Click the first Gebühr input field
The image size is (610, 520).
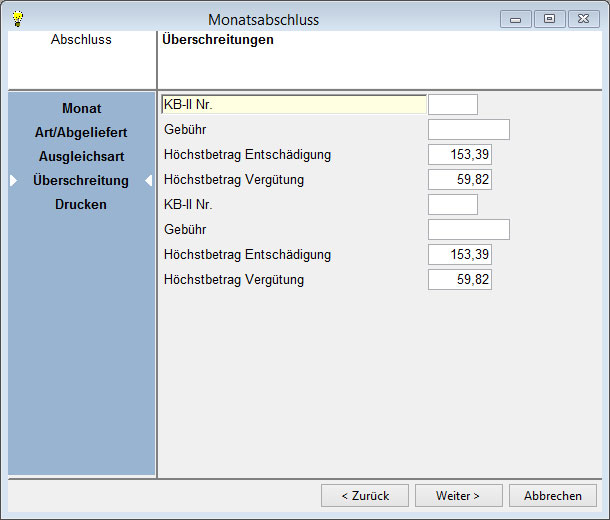point(468,130)
